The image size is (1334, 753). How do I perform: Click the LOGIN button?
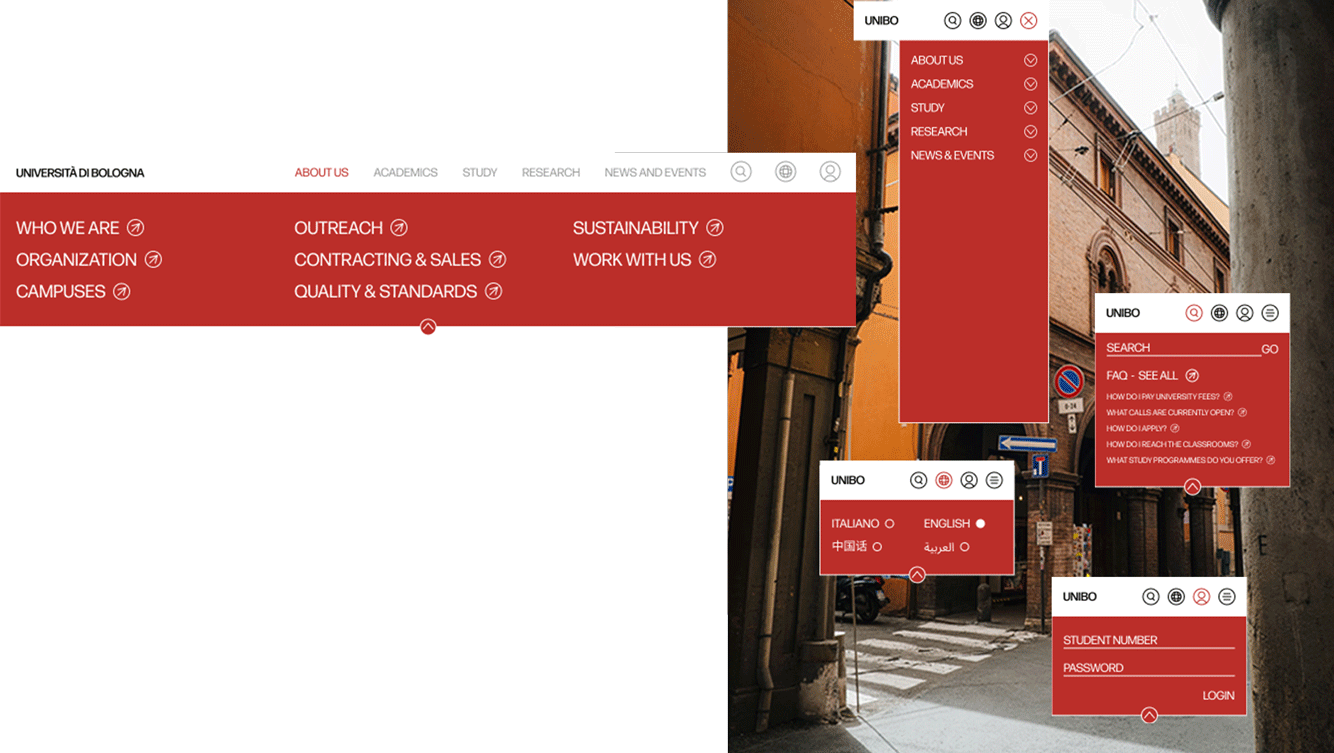[x=1218, y=696]
